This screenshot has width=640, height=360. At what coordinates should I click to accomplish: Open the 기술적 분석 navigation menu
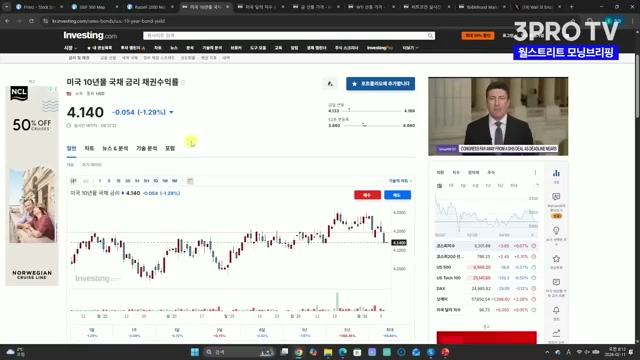coord(212,48)
